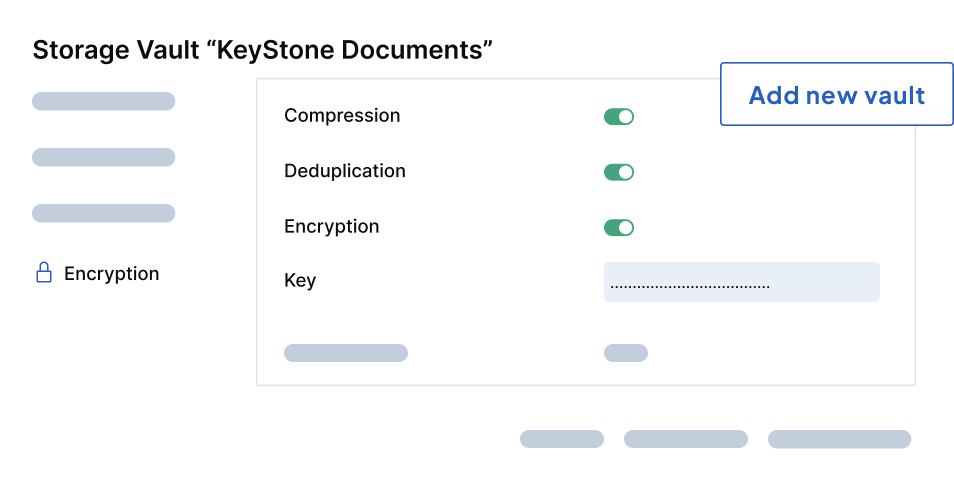
Task: Disable the Deduplication switch
Action: [619, 172]
